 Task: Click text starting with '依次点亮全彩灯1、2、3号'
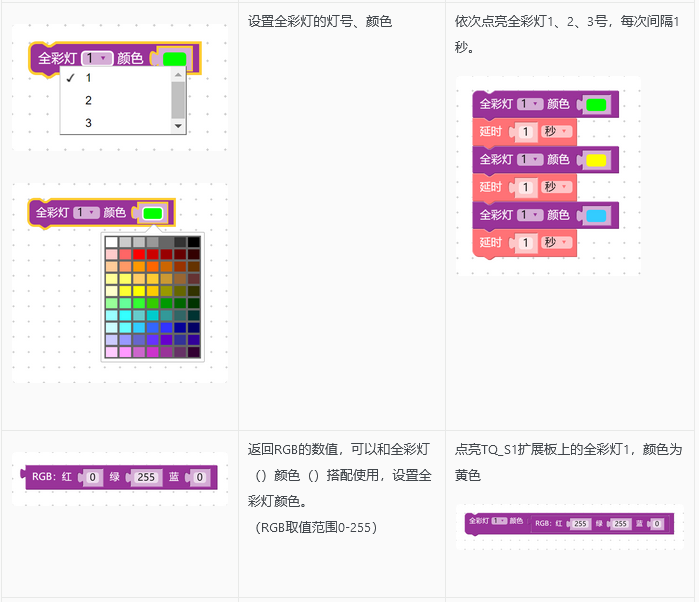567,34
